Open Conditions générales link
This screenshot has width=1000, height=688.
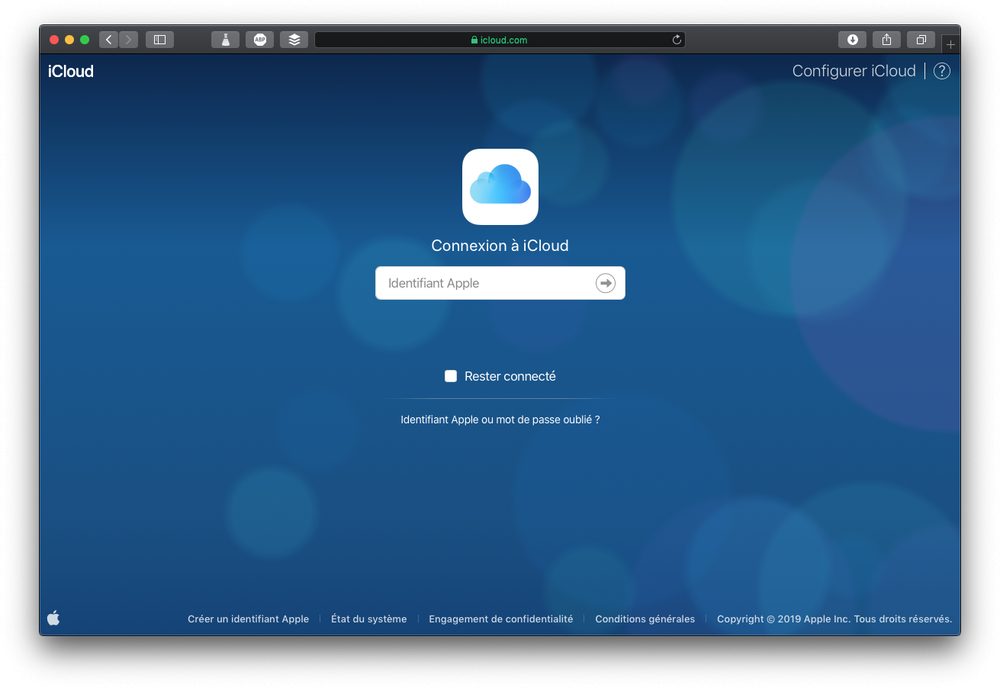tap(645, 618)
